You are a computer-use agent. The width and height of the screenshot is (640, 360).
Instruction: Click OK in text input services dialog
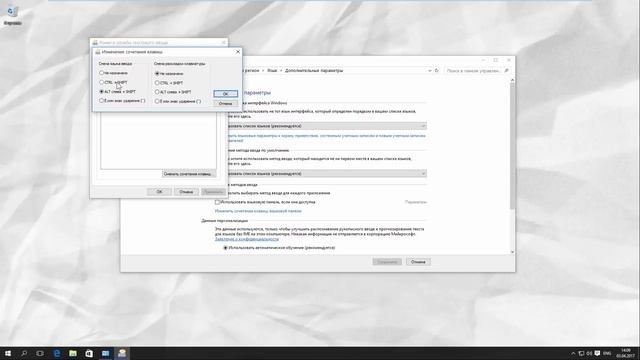coord(159,191)
